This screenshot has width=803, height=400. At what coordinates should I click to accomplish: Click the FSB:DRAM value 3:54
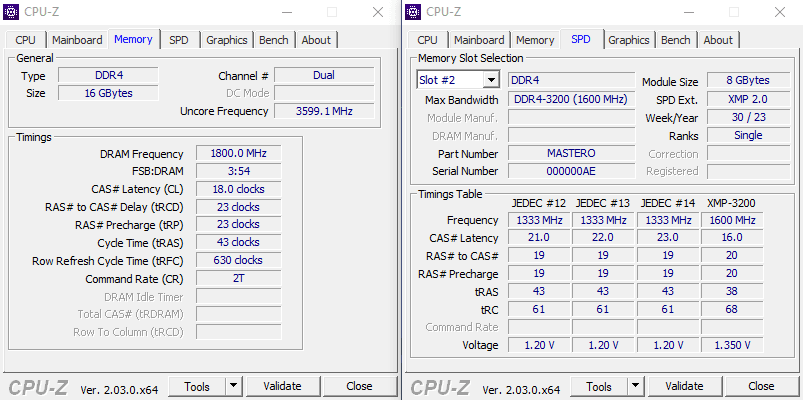point(239,171)
